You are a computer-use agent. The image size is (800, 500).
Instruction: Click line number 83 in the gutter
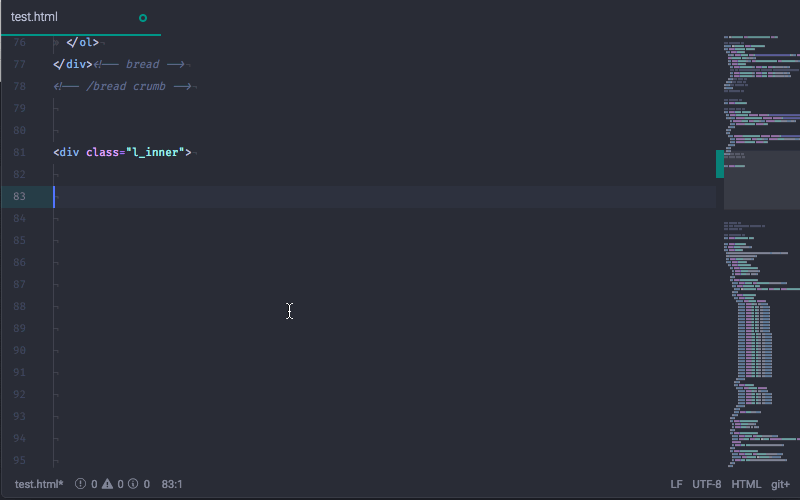tap(20, 196)
